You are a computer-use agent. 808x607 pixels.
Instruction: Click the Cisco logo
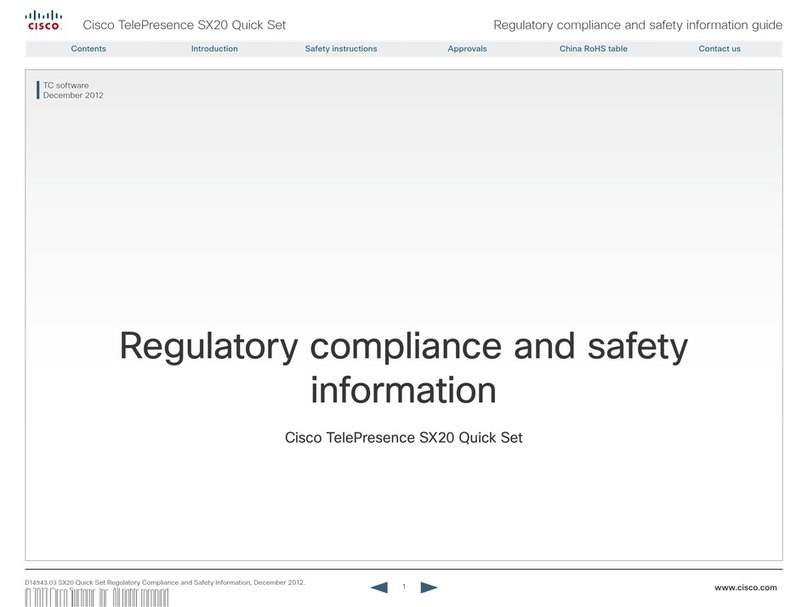coord(44,21)
